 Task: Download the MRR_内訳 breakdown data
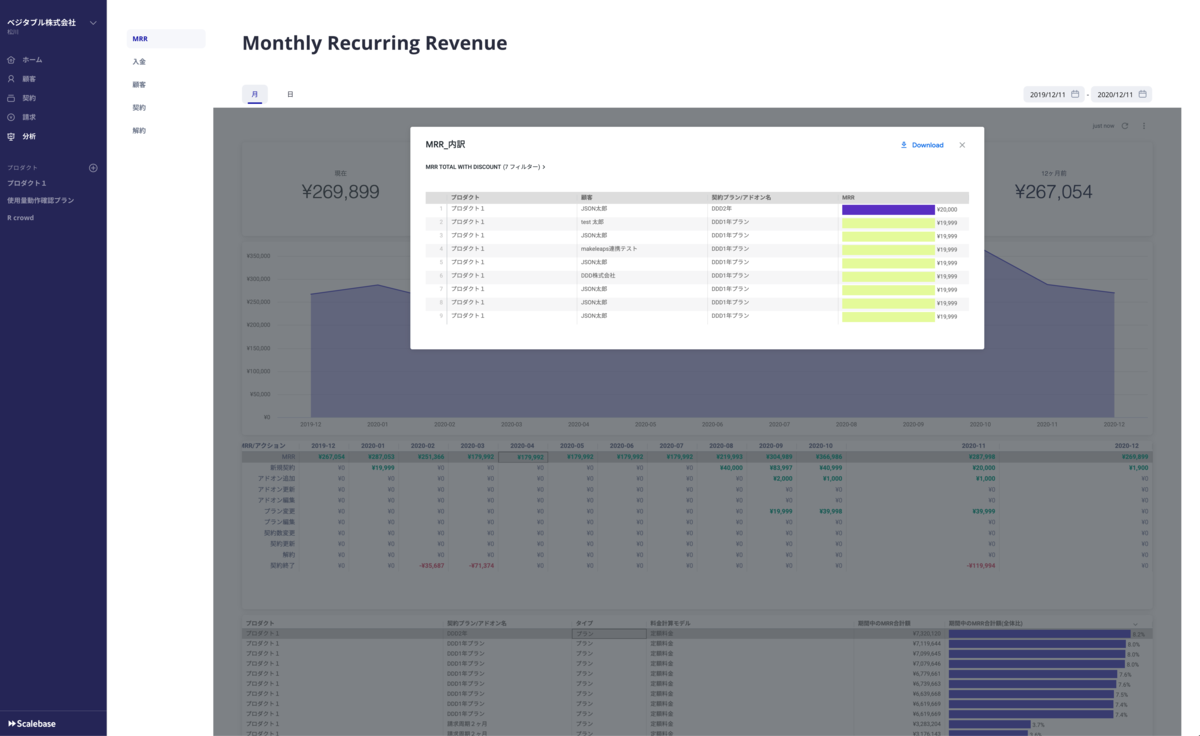pos(922,145)
